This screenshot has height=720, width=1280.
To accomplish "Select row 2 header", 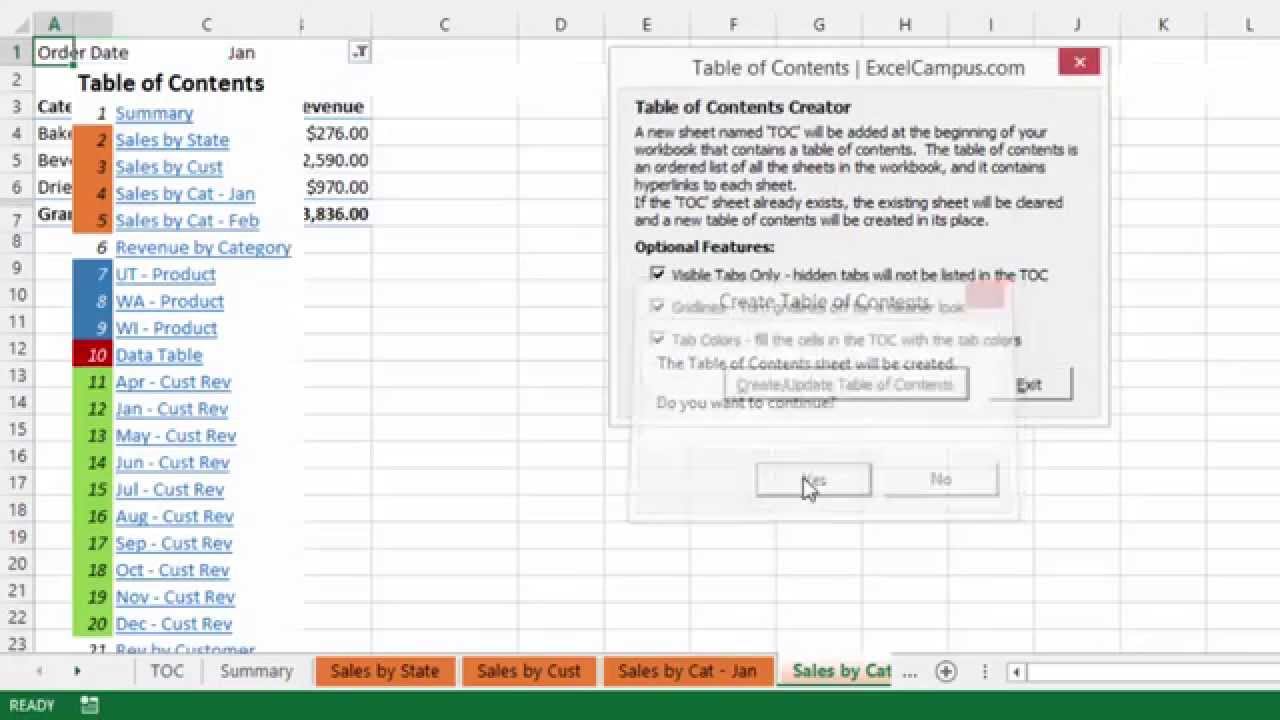I will (x=16, y=79).
